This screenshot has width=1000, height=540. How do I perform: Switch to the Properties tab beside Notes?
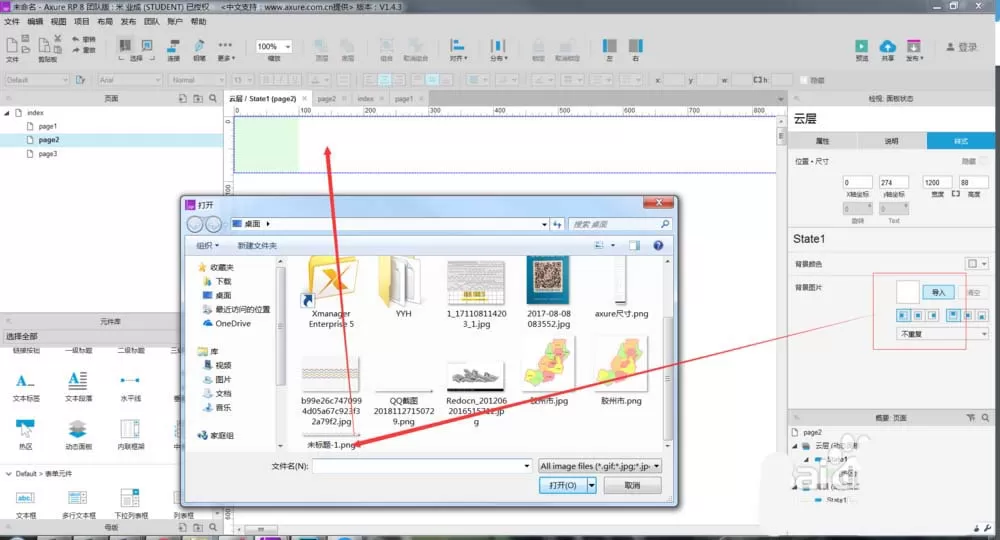point(822,141)
